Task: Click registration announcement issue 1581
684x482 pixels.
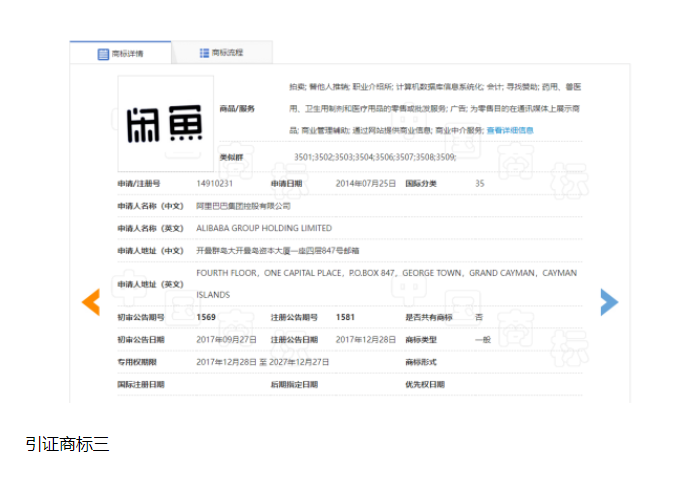Action: coord(345,317)
